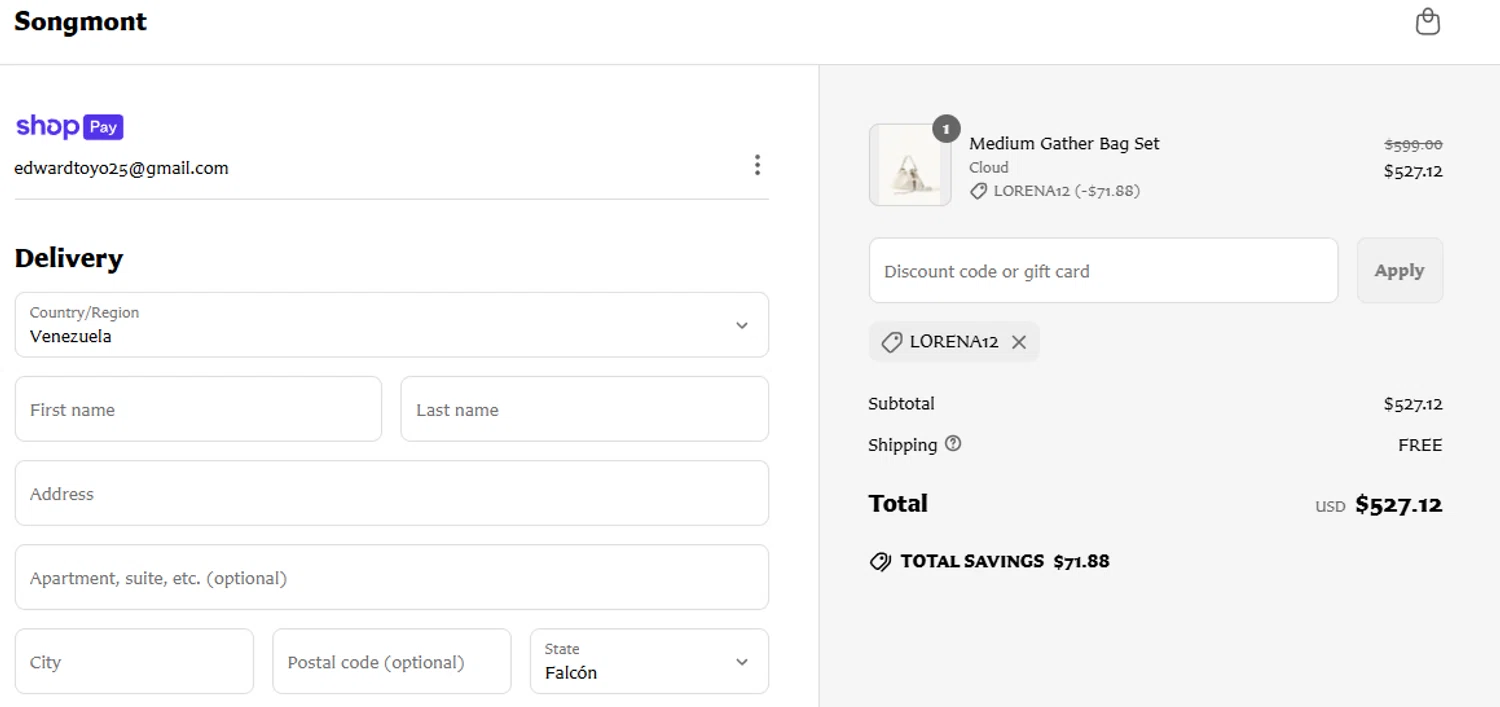This screenshot has width=1500, height=707.
Task: Click the edwardtoyo25@gmail.com email text
Action: coord(121,168)
